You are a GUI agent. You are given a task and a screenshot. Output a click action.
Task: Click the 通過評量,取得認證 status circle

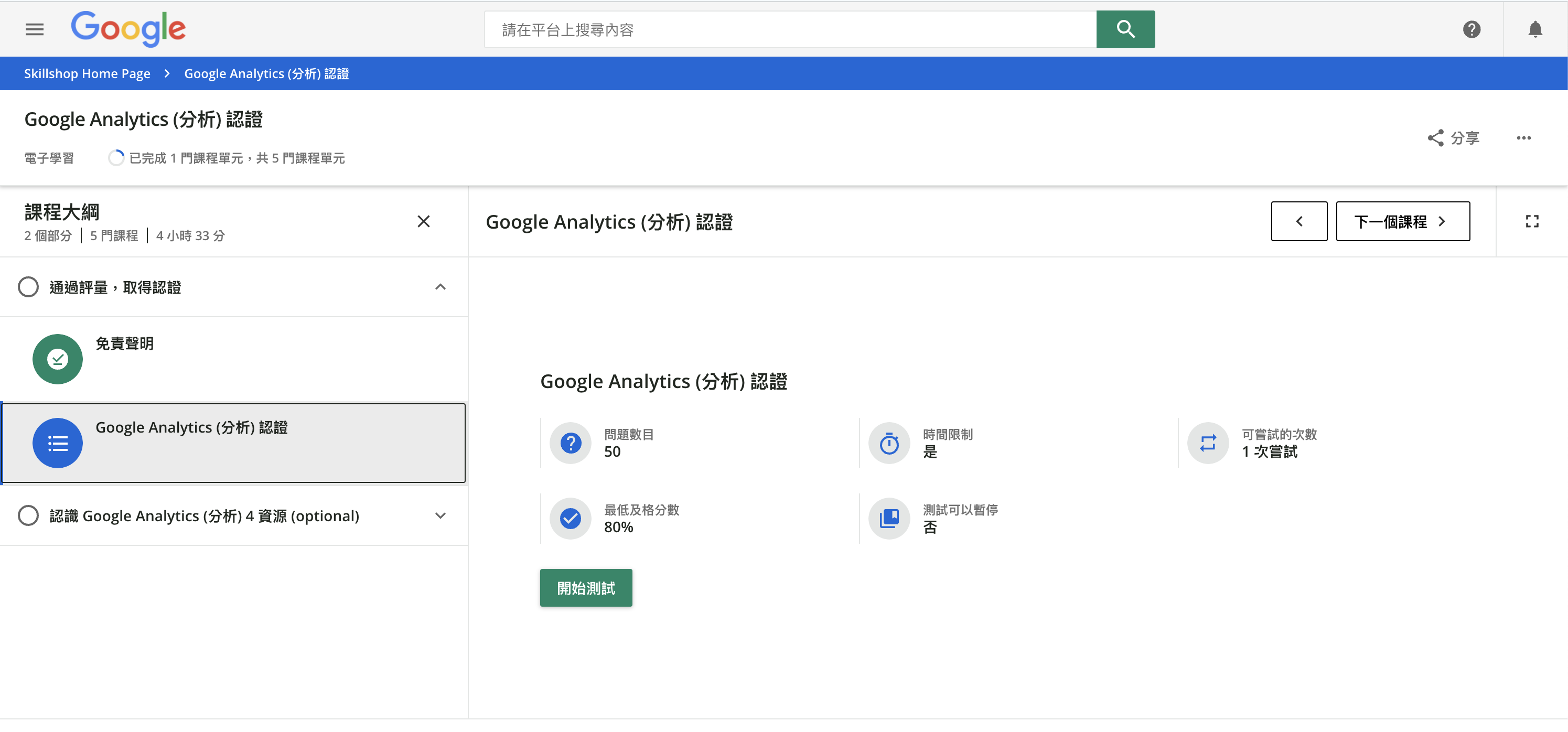click(28, 287)
